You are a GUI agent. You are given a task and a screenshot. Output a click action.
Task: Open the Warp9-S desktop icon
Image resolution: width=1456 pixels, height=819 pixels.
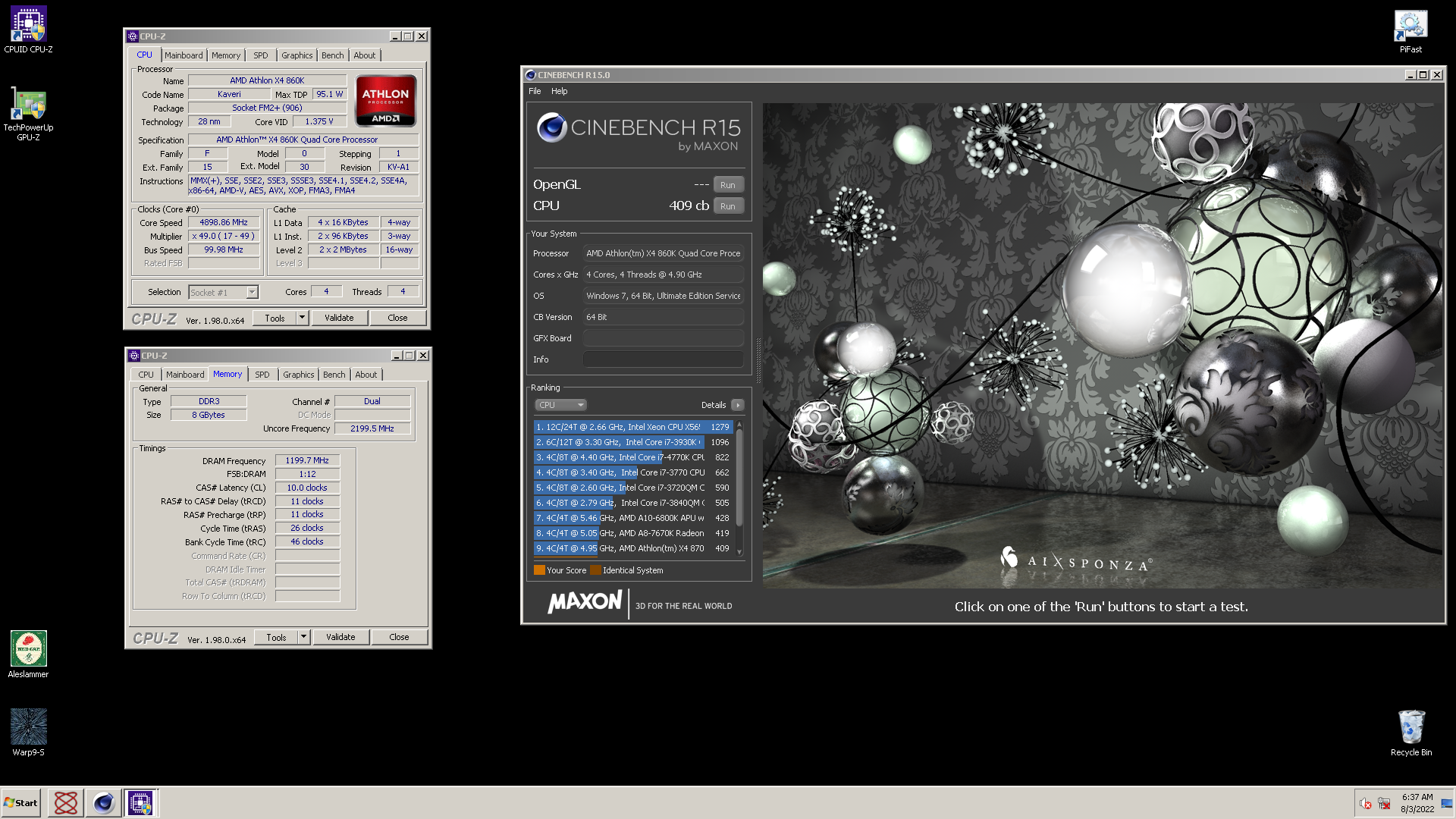click(x=28, y=733)
